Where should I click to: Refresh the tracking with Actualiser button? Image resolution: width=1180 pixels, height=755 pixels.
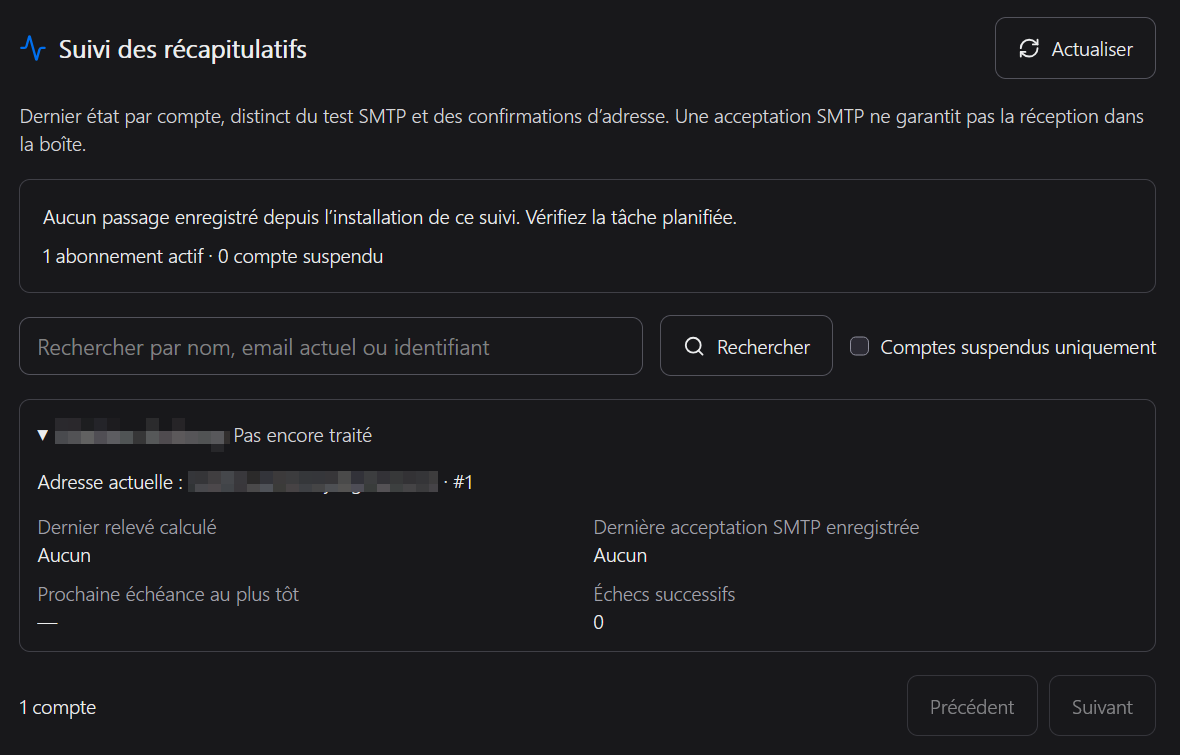[1075, 48]
